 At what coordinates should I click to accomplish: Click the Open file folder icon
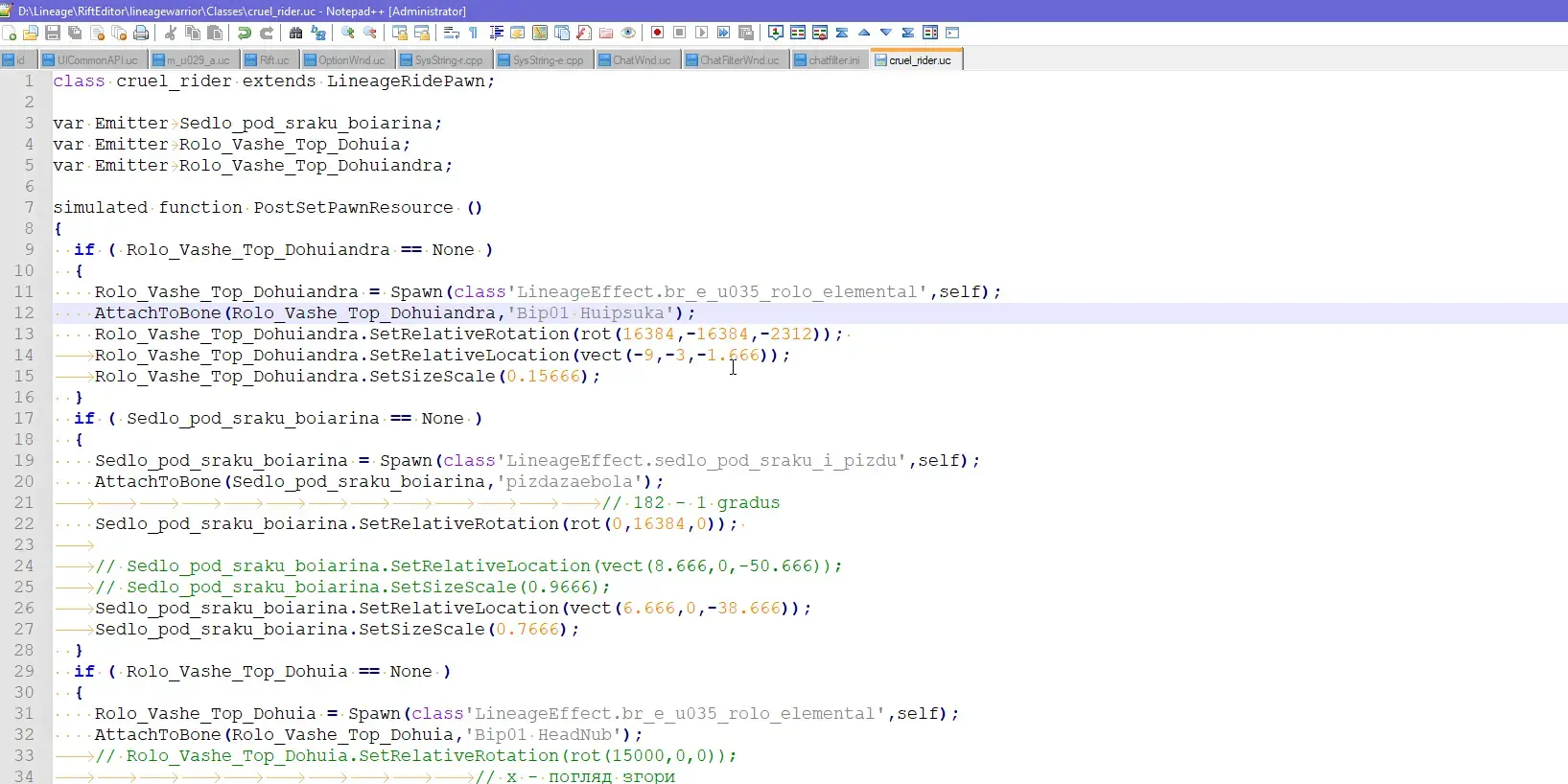(x=31, y=33)
